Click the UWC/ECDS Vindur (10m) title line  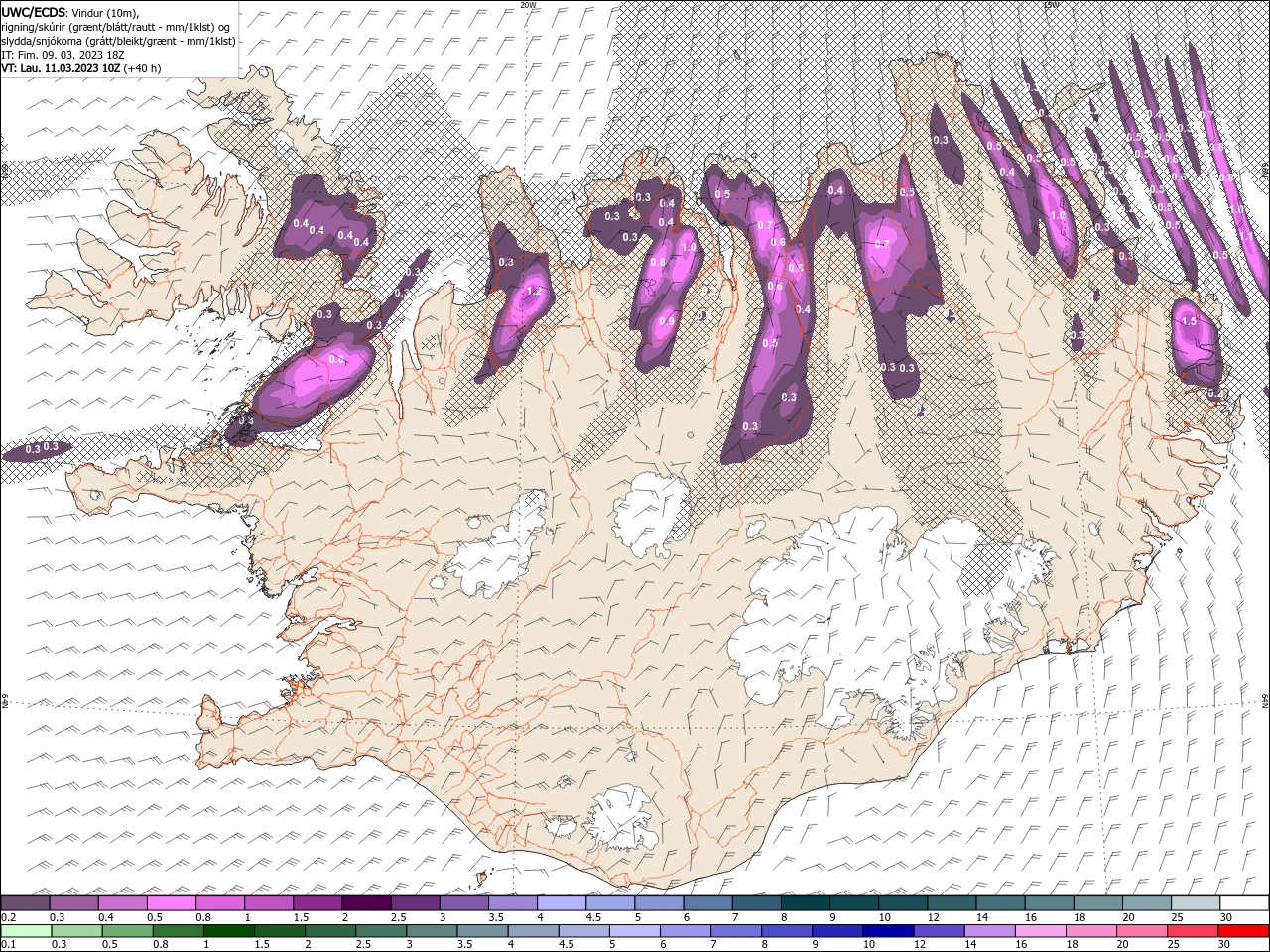70,12
